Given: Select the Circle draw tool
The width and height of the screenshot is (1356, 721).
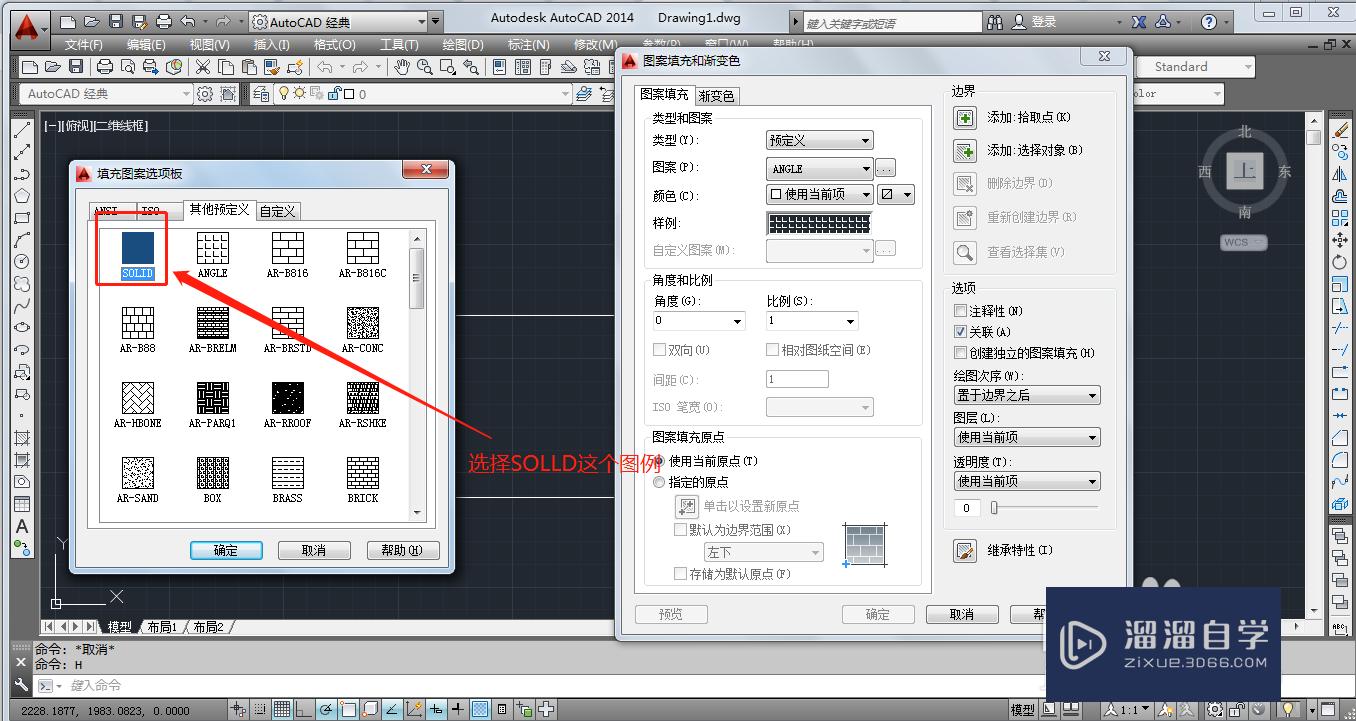Looking at the screenshot, I should (x=21, y=262).
